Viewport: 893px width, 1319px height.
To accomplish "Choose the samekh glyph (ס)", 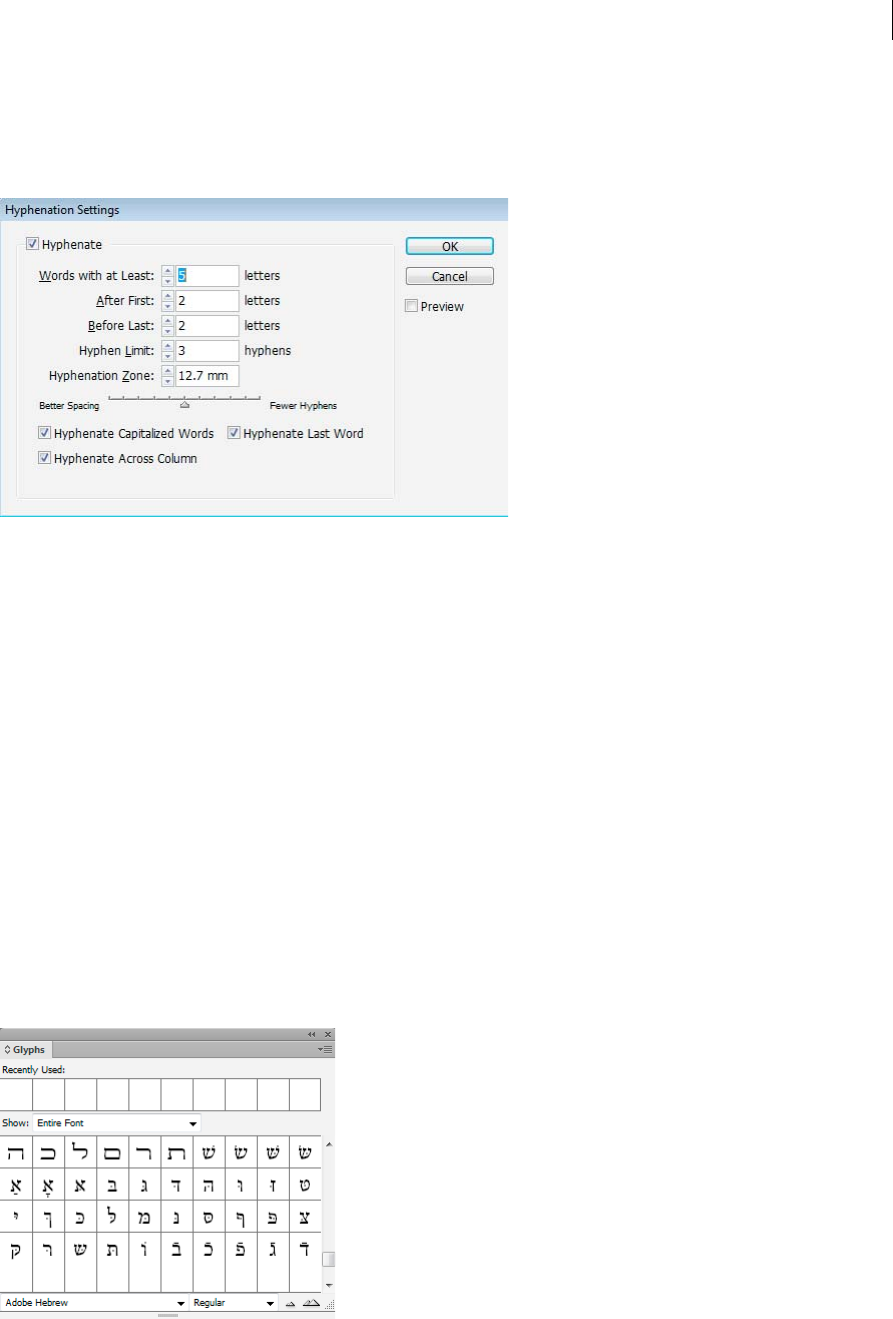I will pos(208,1218).
